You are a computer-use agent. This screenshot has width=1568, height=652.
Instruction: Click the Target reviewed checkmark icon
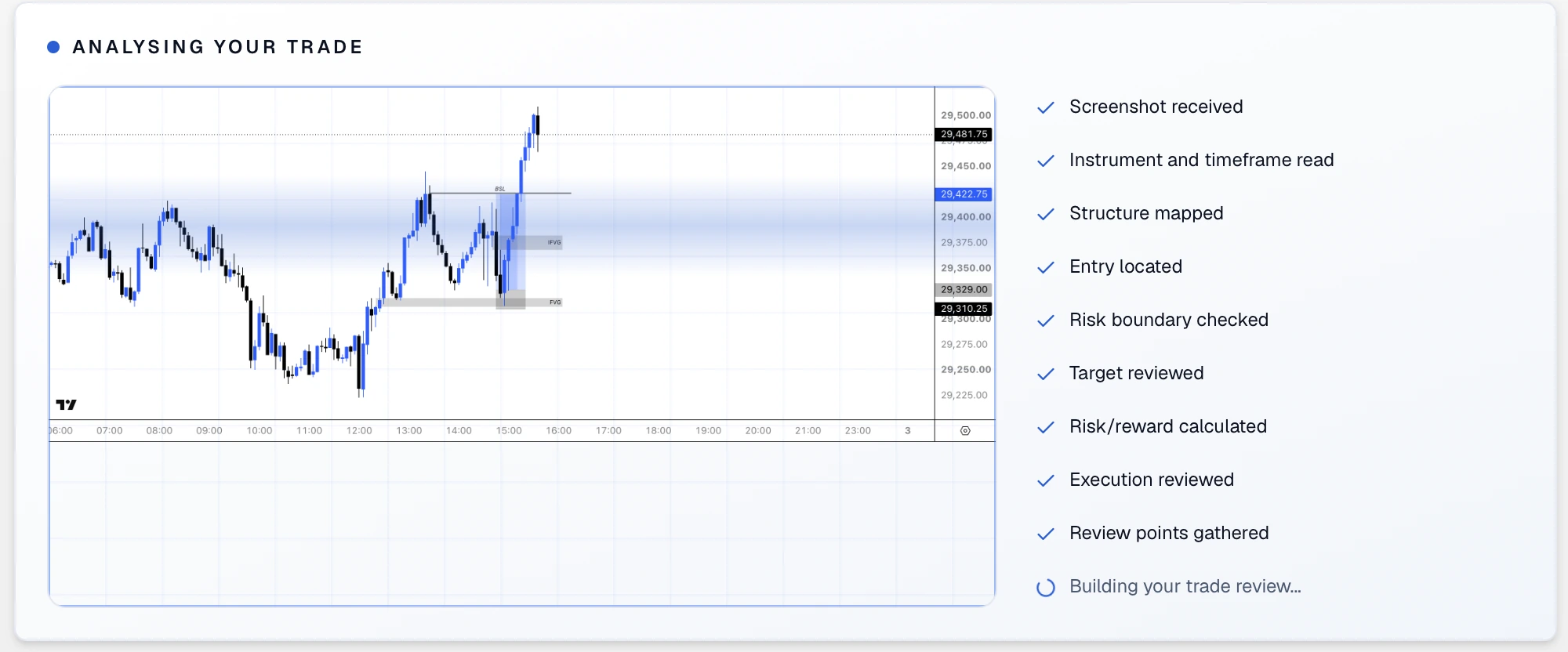(1046, 375)
